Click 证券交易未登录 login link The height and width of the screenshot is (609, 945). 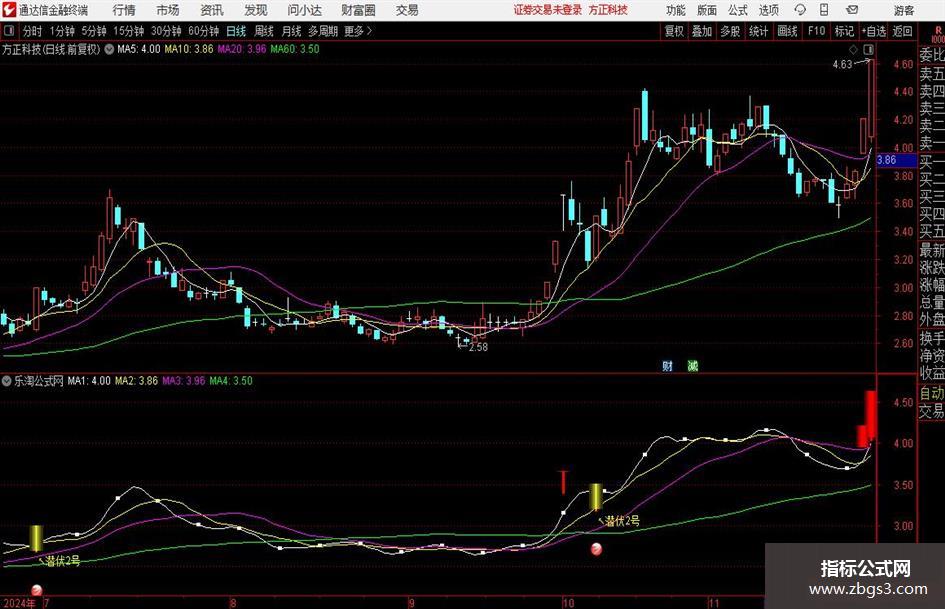(548, 10)
